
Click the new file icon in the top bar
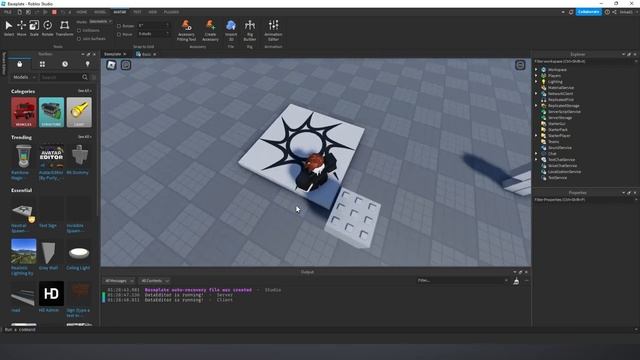tap(19, 12)
